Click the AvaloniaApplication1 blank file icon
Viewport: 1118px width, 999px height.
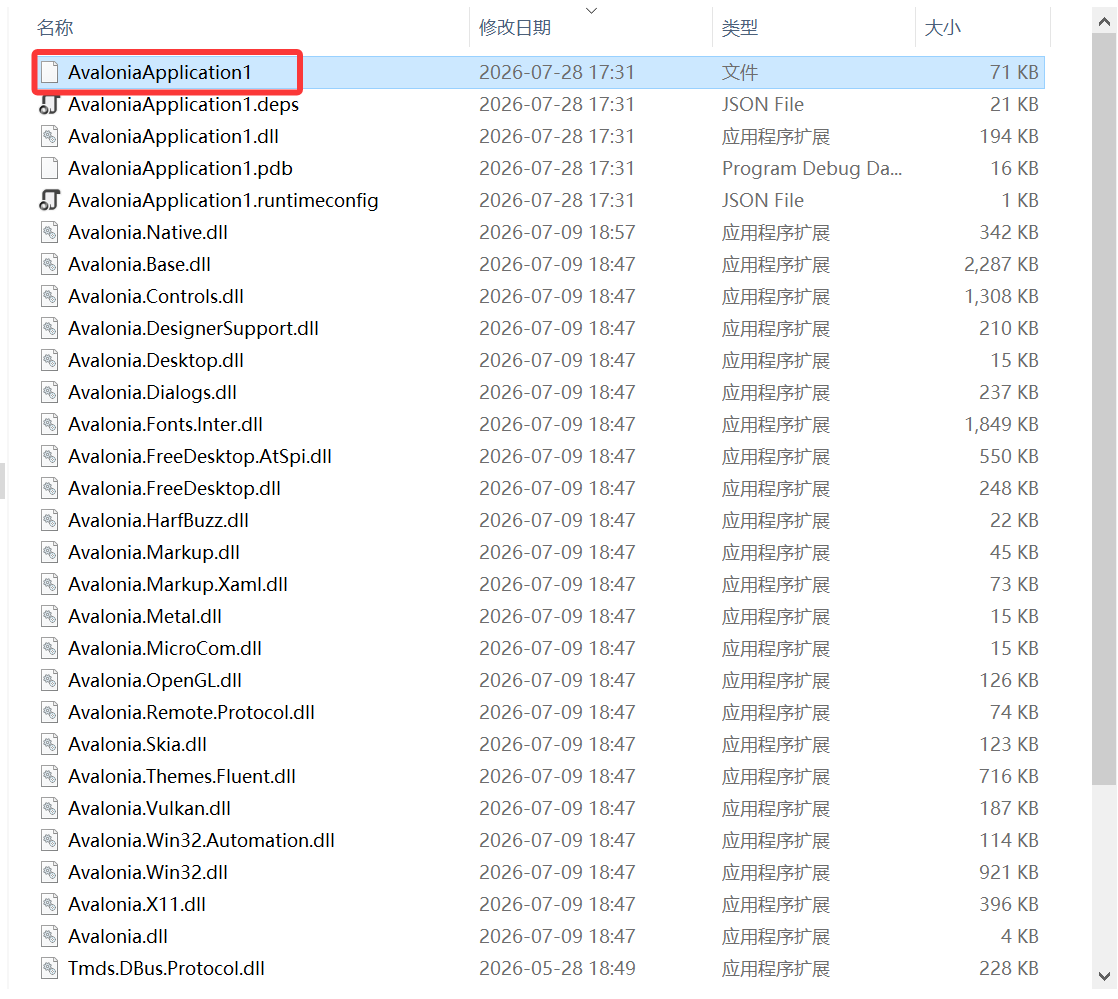coord(49,72)
